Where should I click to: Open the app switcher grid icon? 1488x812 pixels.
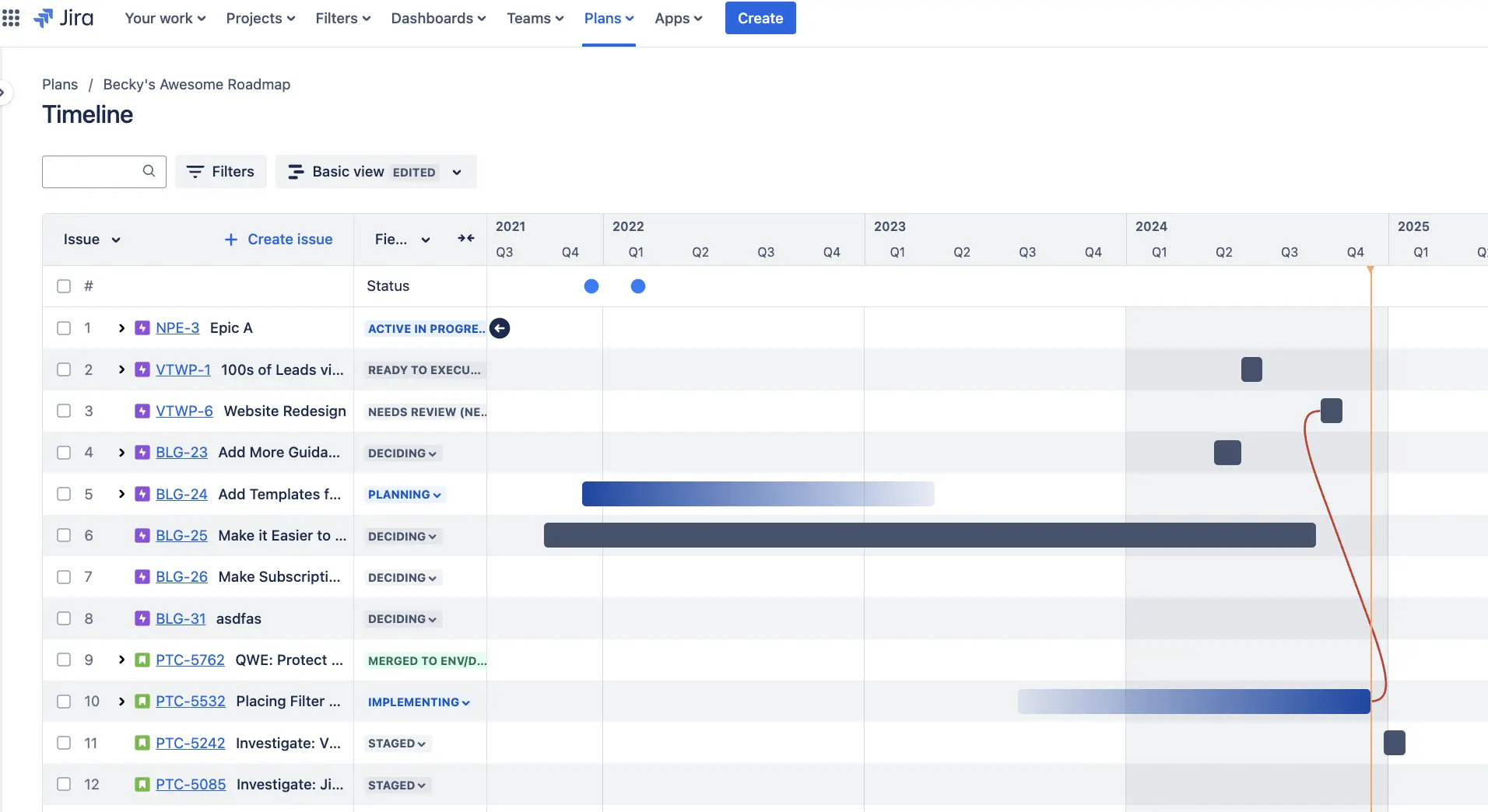tap(11, 18)
